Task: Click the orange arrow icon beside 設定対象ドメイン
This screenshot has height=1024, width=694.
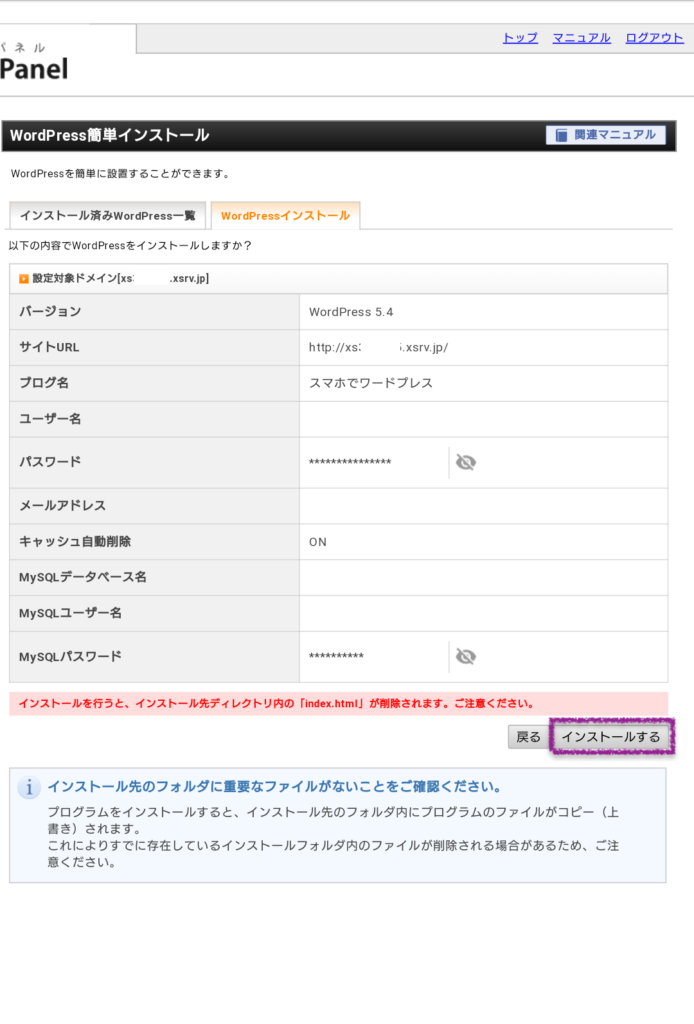Action: [24, 279]
